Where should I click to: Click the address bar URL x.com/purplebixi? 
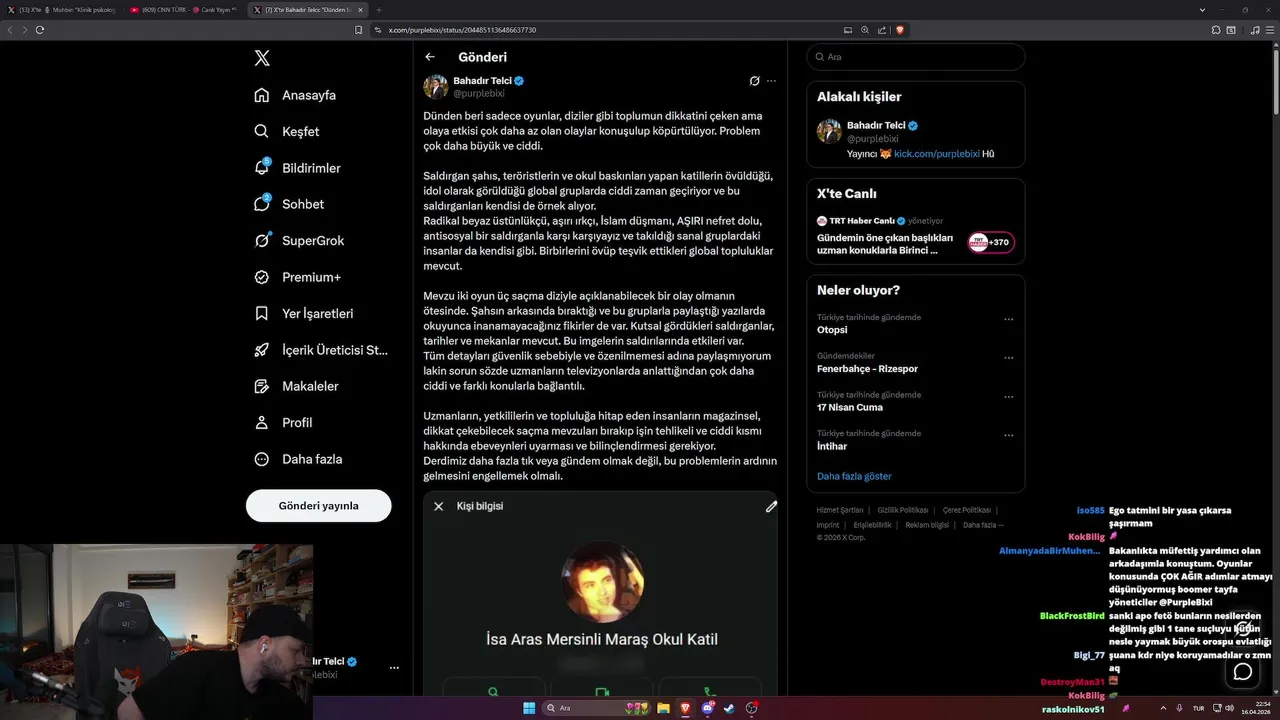pos(463,30)
